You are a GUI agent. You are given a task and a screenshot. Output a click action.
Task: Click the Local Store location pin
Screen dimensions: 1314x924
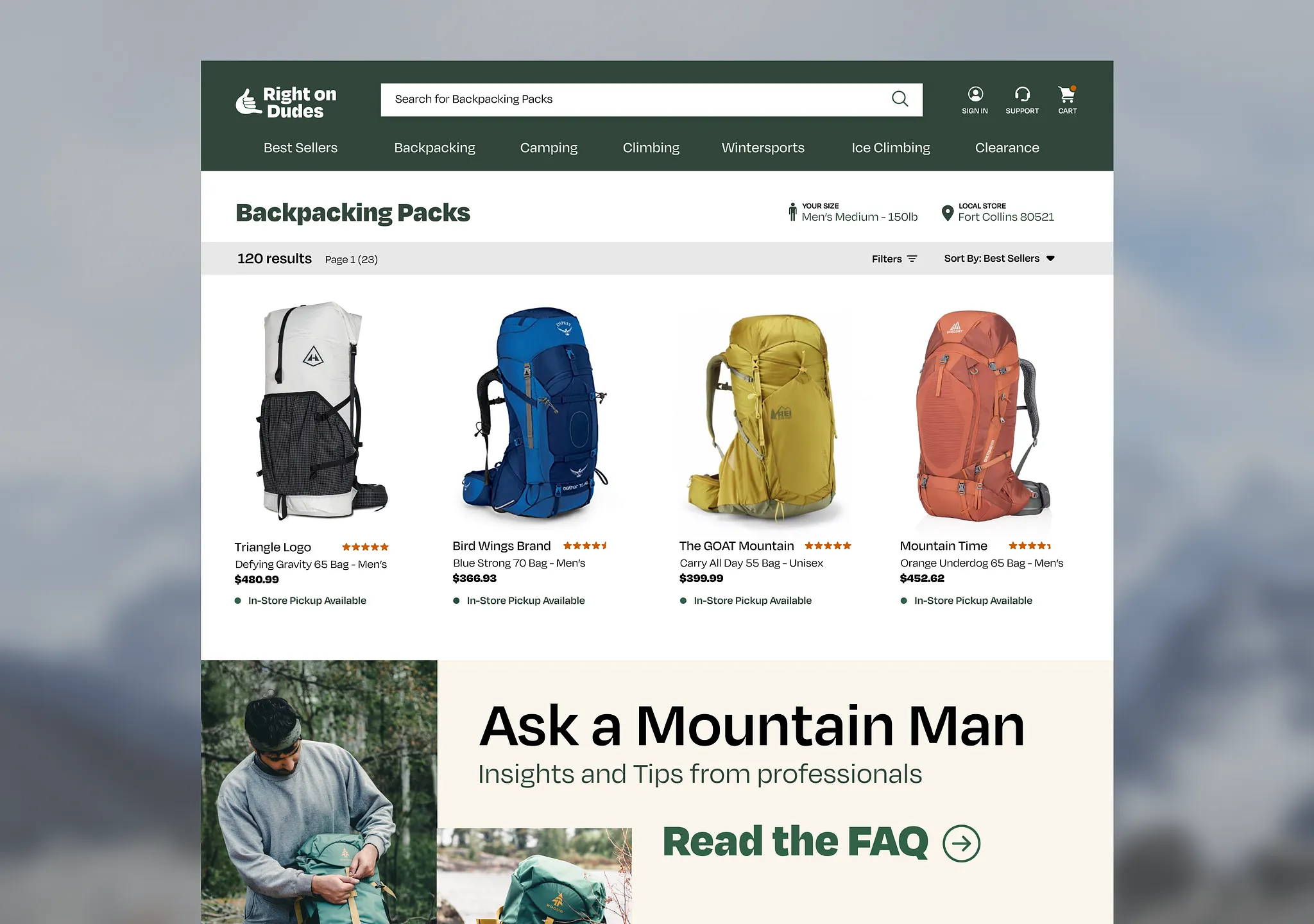click(x=947, y=213)
